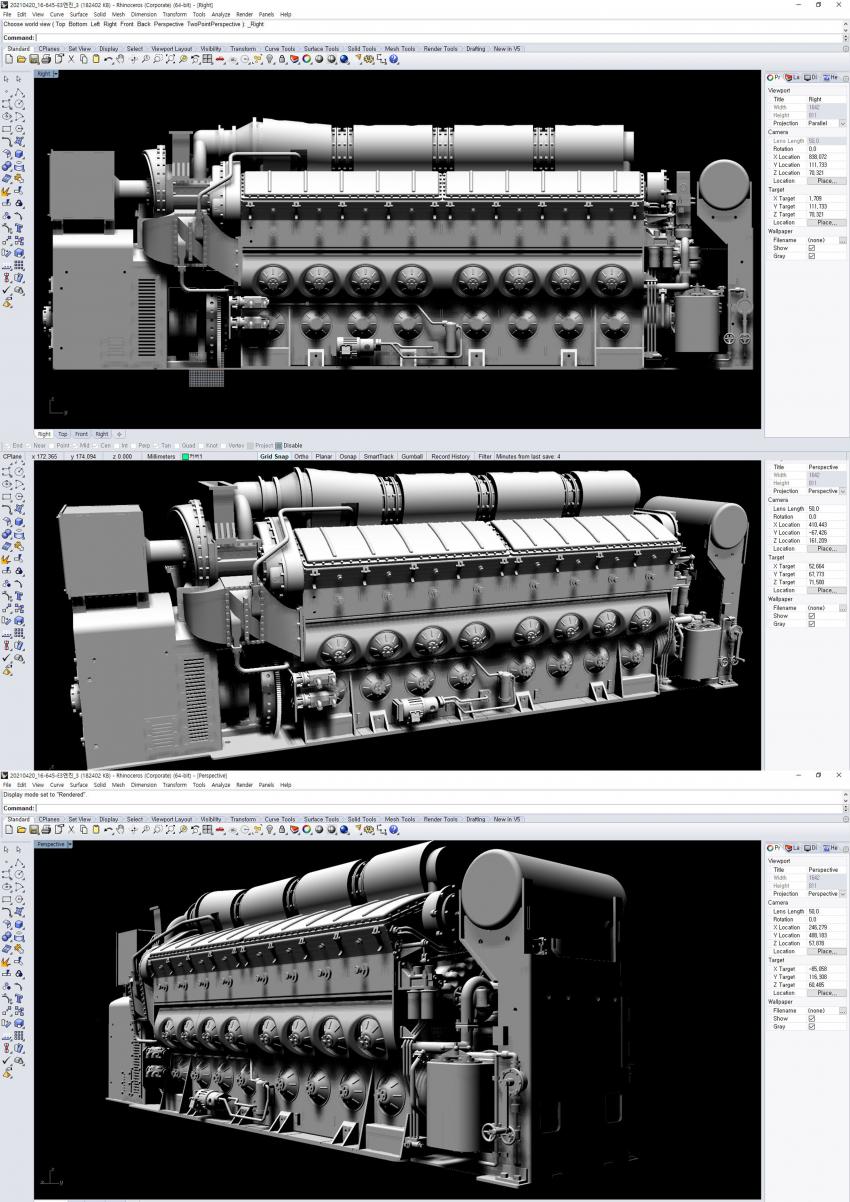Screen dimensions: 850x1202
Task: Open Layers panel tab icon above the Right viewport properties
Action: (790, 77)
